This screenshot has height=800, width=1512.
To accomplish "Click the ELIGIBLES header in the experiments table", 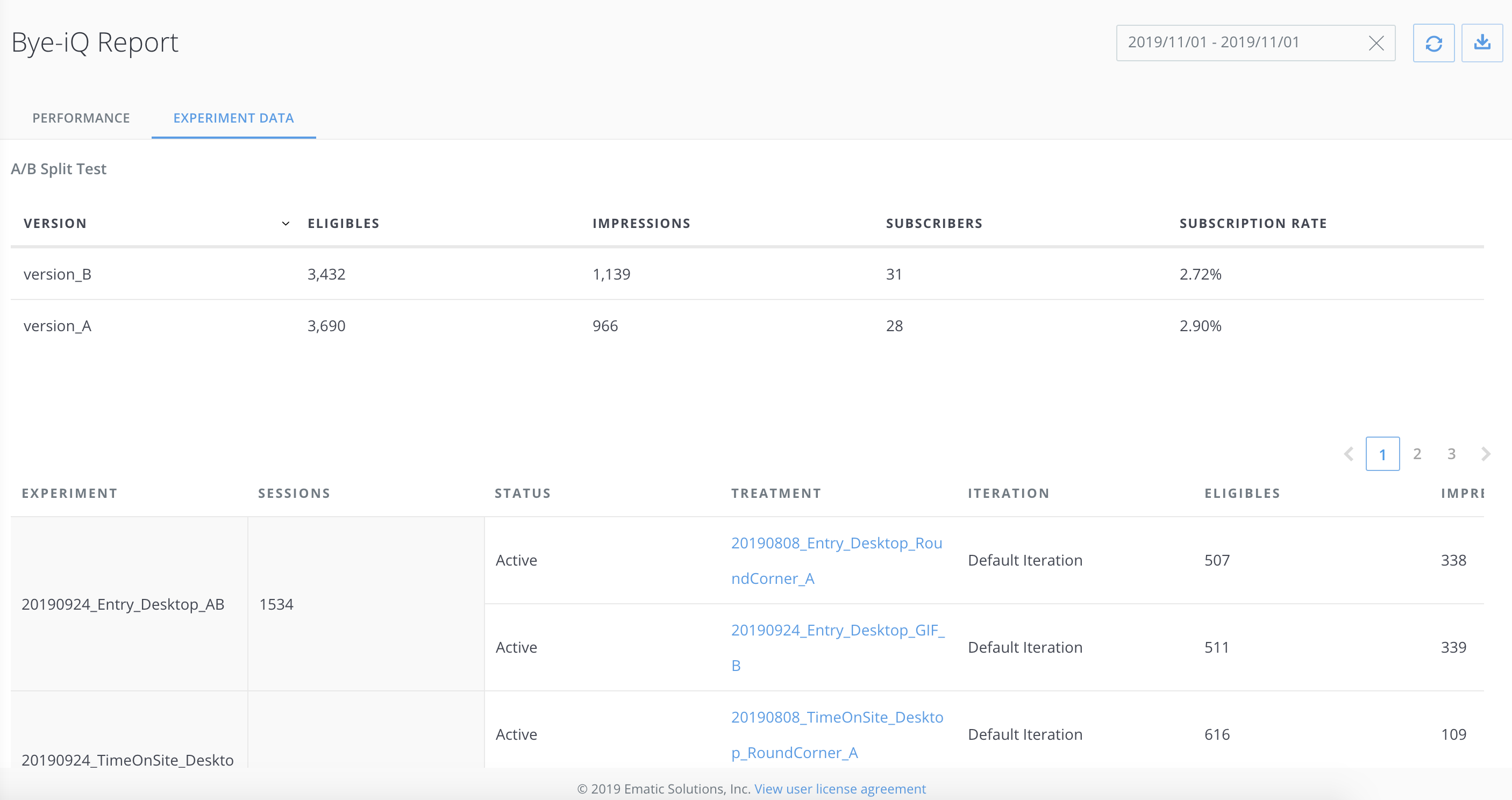I will click(1242, 494).
